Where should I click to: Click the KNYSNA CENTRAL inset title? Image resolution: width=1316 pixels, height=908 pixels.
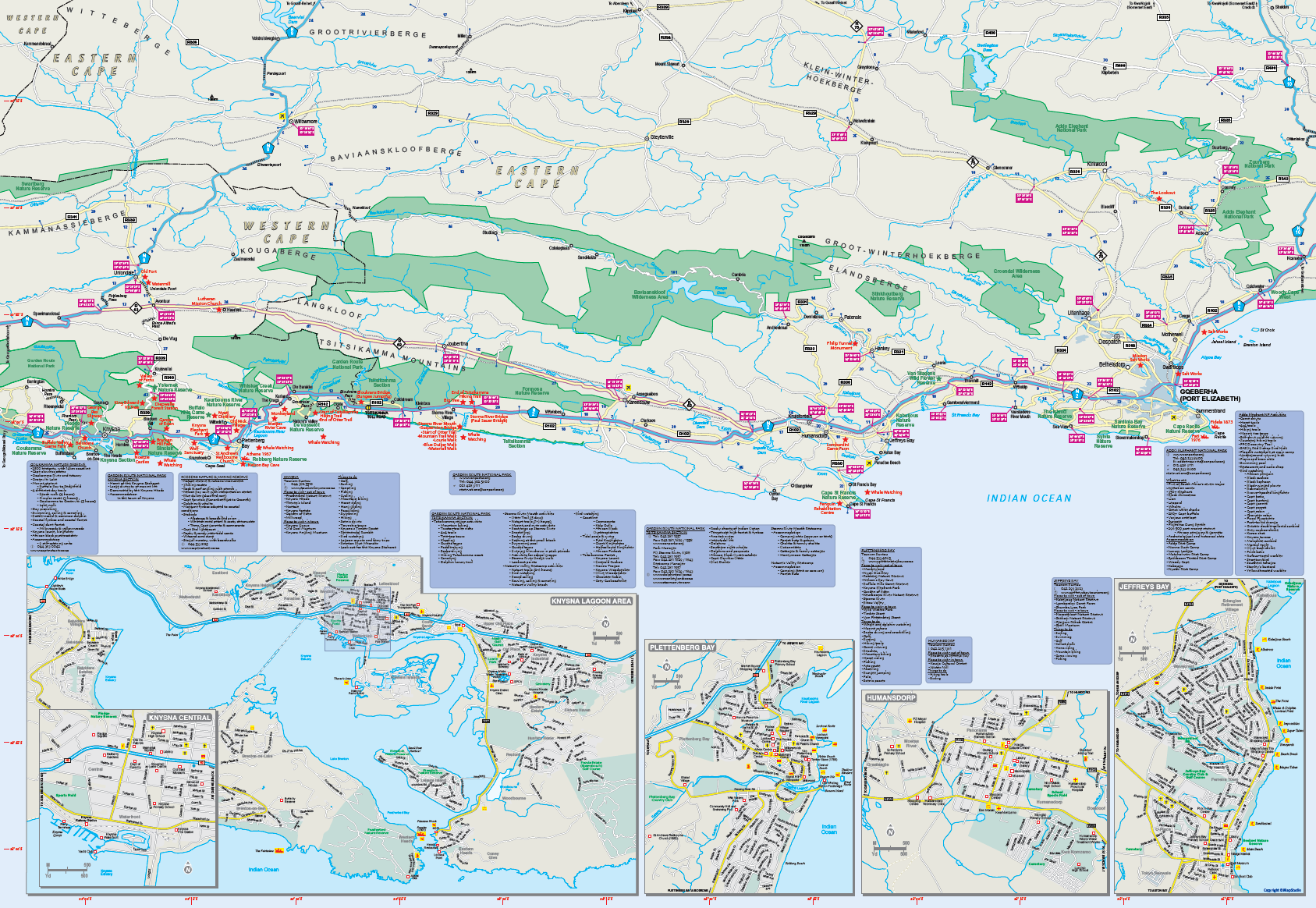pos(179,718)
